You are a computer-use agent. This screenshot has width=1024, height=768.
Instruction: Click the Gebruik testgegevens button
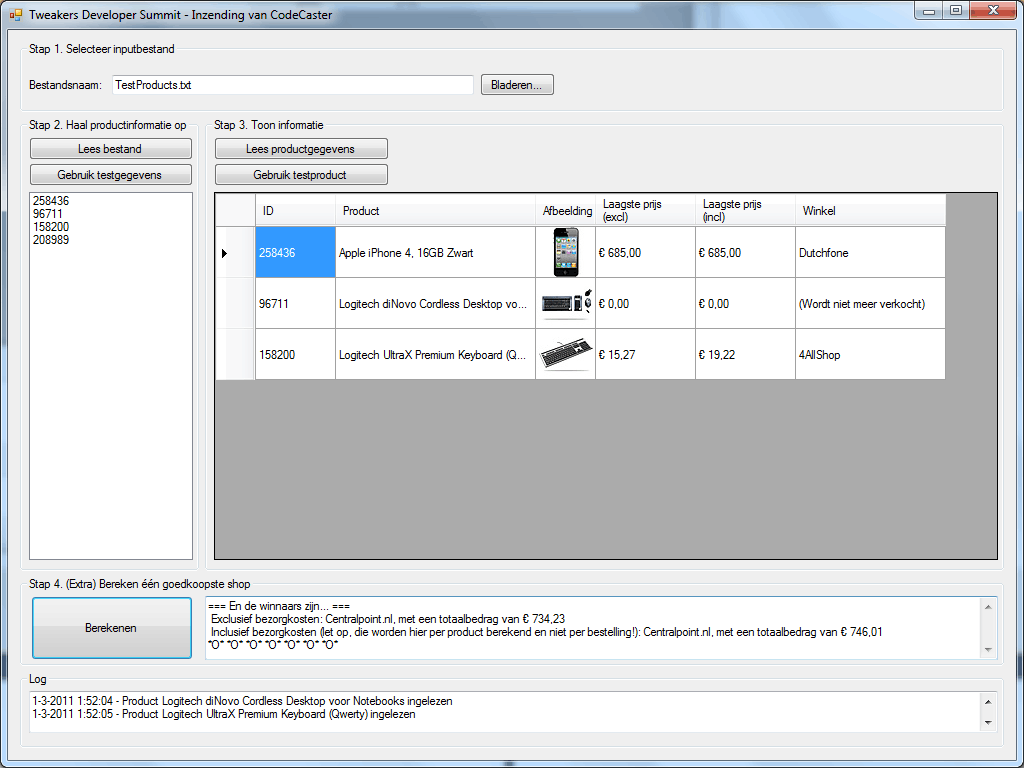110,175
